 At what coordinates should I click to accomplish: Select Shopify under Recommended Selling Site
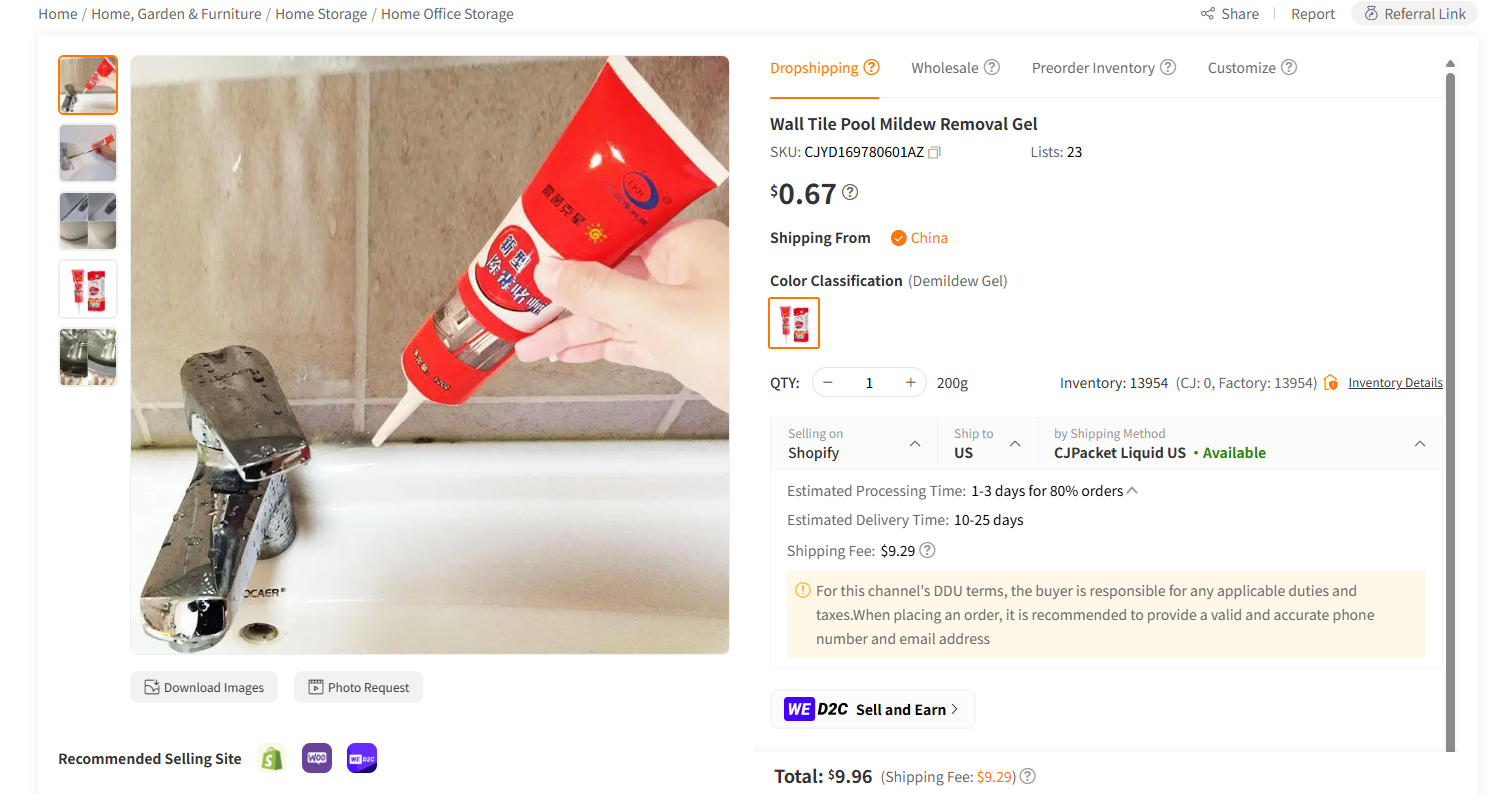(271, 758)
